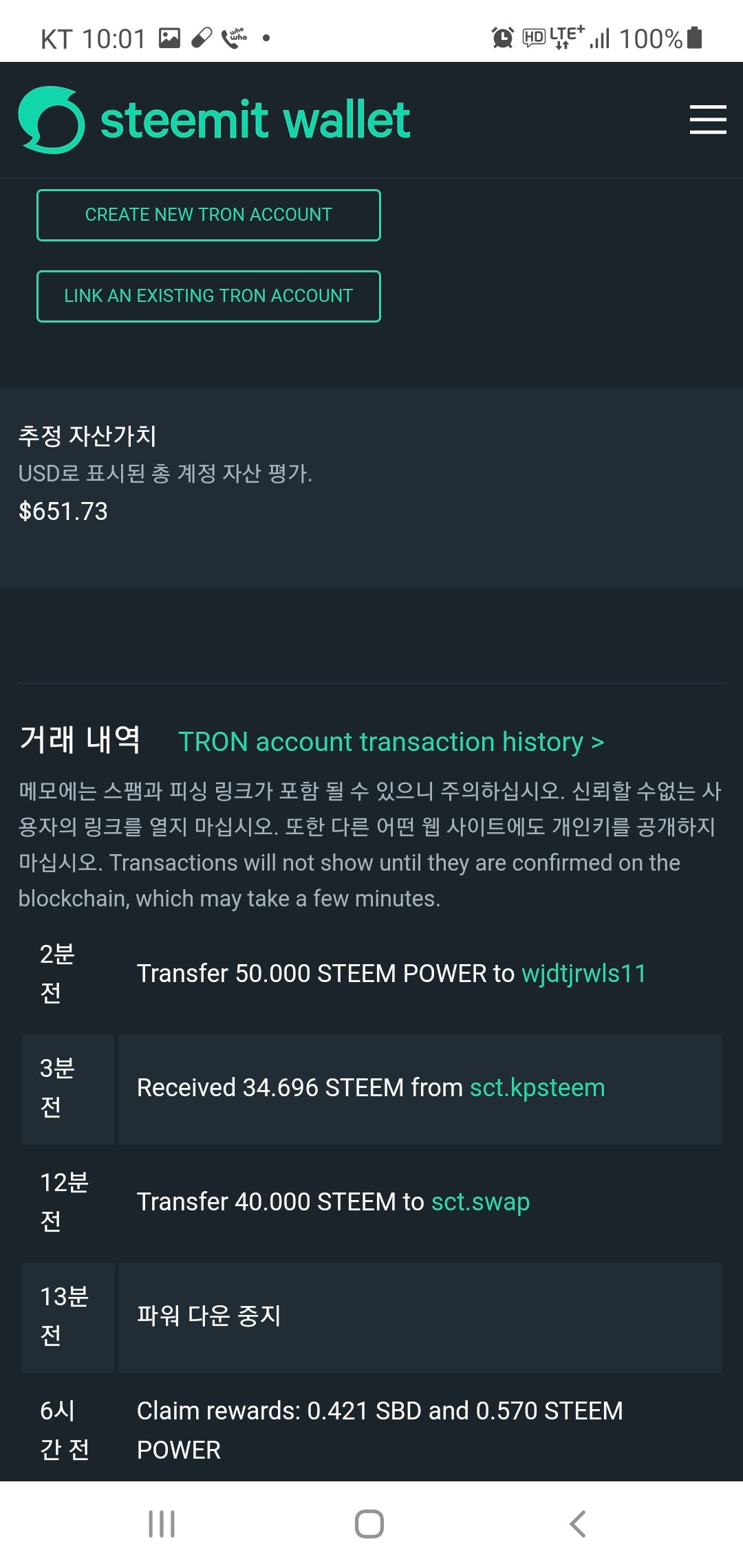Select the 파워 다운 중지 transaction row
Image resolution: width=743 pixels, height=1568 pixels.
tap(371, 1317)
